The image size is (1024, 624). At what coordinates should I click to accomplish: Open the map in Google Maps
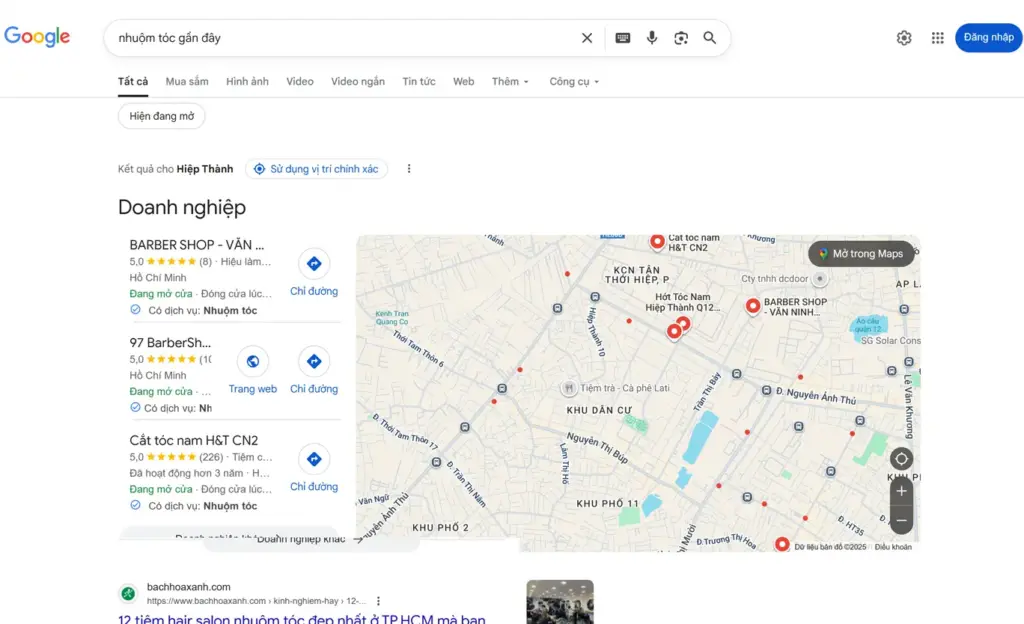862,253
